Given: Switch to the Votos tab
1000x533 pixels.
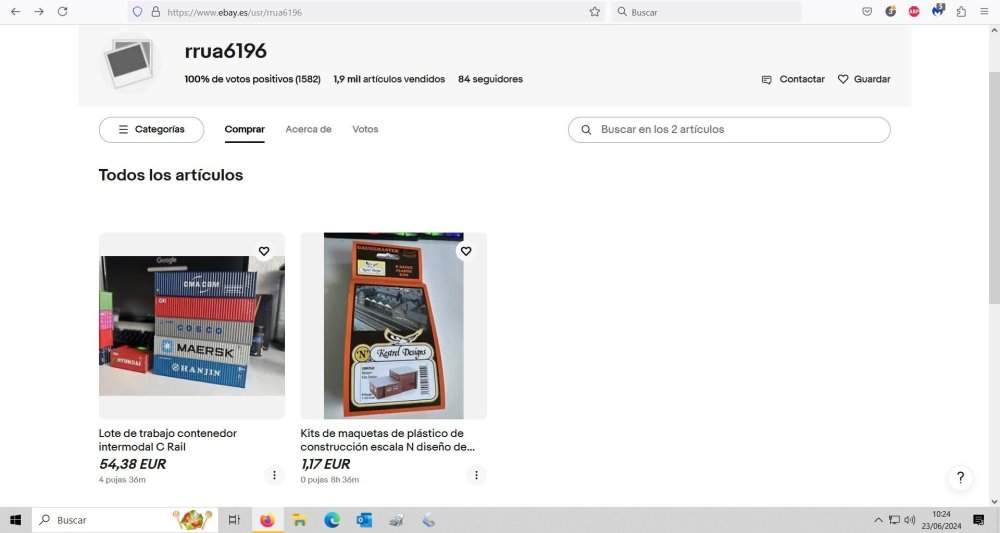Looking at the screenshot, I should 365,129.
